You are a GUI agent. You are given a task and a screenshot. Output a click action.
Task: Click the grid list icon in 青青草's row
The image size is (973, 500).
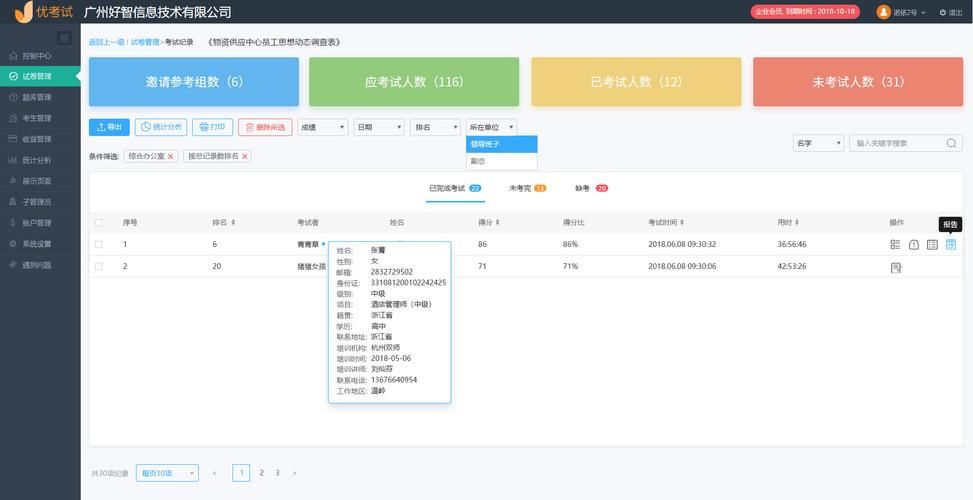(895, 244)
